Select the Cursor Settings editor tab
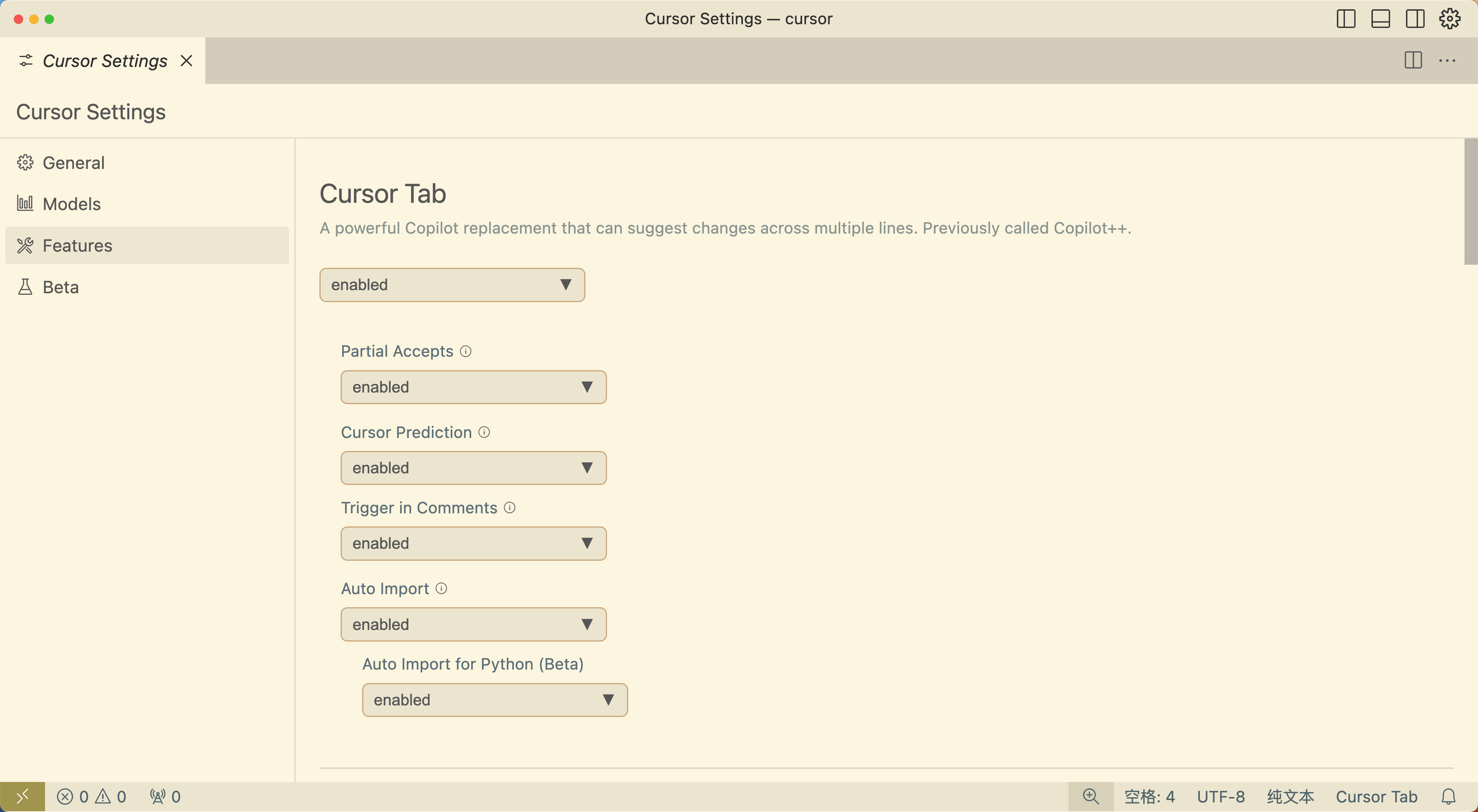 (103, 61)
